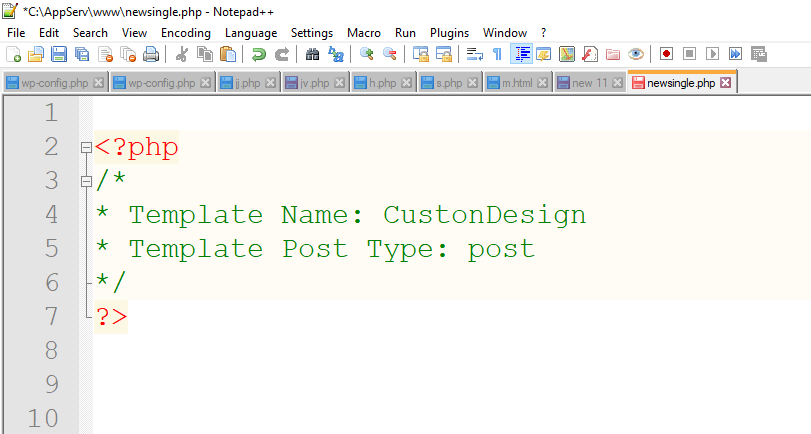
Task: Click the Undo arrow icon
Action: pos(259,54)
